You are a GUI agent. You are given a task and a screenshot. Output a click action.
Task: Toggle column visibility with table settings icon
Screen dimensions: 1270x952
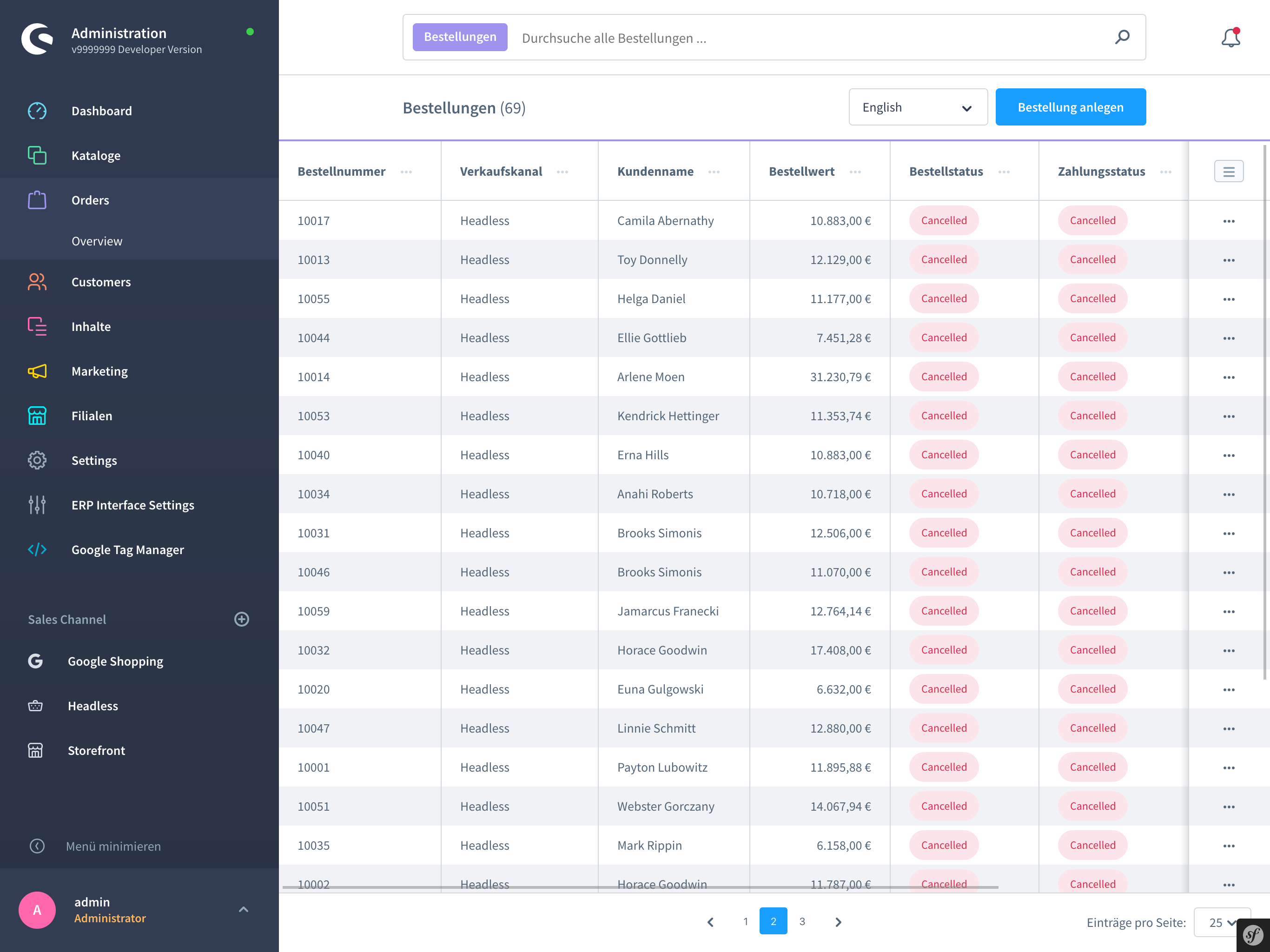[x=1229, y=171]
